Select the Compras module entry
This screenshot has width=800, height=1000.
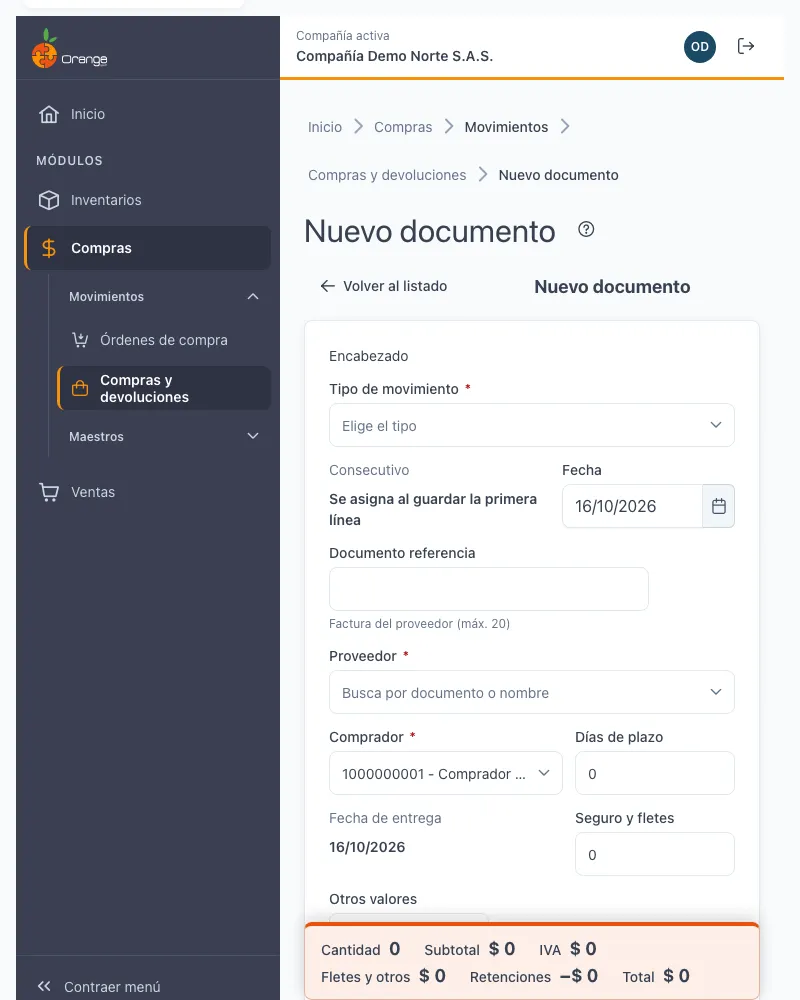click(148, 248)
